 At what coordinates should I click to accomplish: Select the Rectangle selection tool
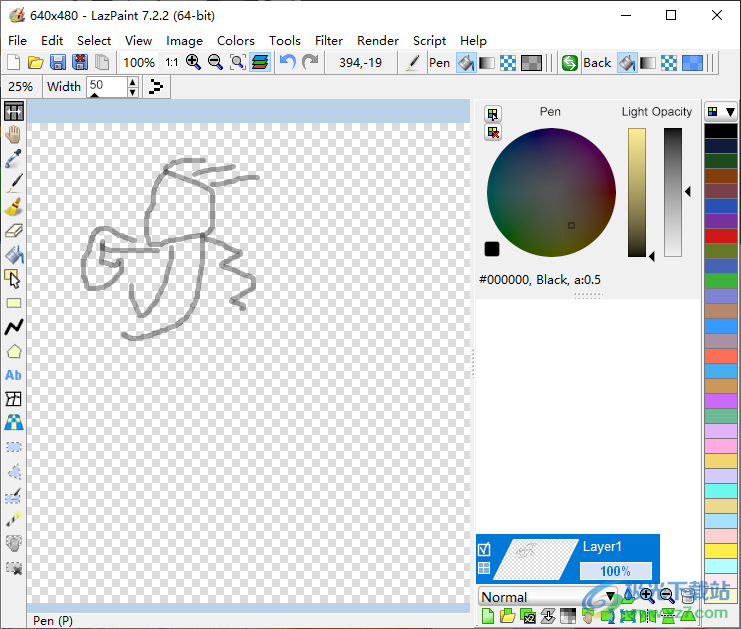click(x=14, y=447)
